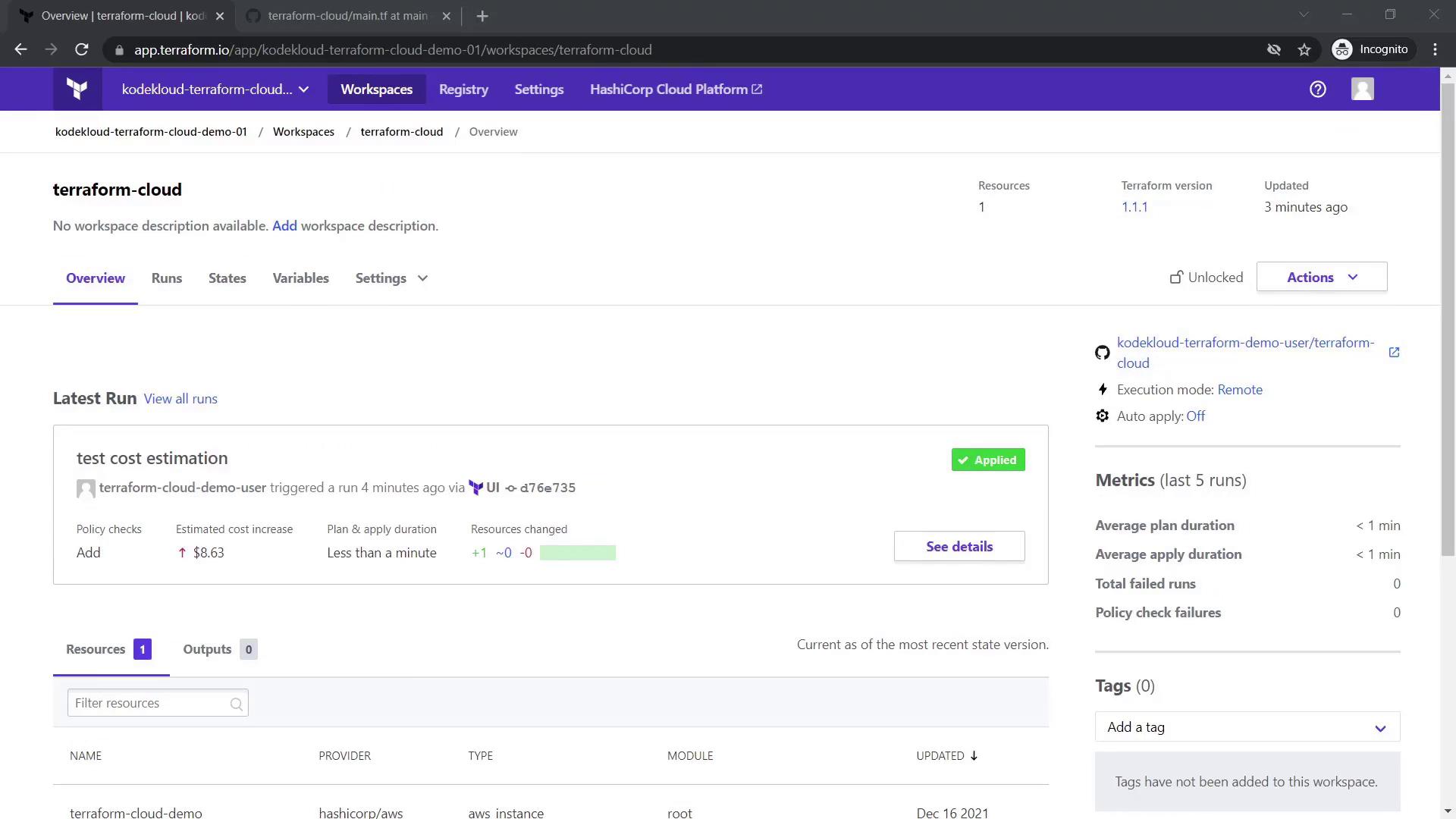The height and width of the screenshot is (819, 1456).
Task: Click the search icon in Filter resources
Action: pyautogui.click(x=236, y=704)
